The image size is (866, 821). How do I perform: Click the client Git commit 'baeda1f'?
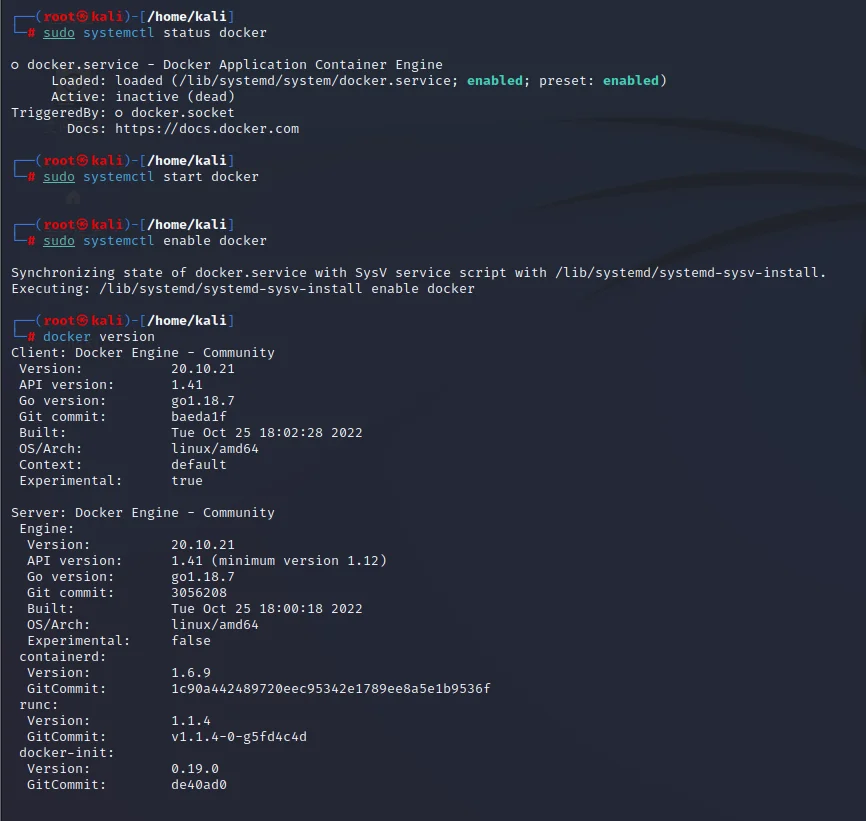point(199,416)
